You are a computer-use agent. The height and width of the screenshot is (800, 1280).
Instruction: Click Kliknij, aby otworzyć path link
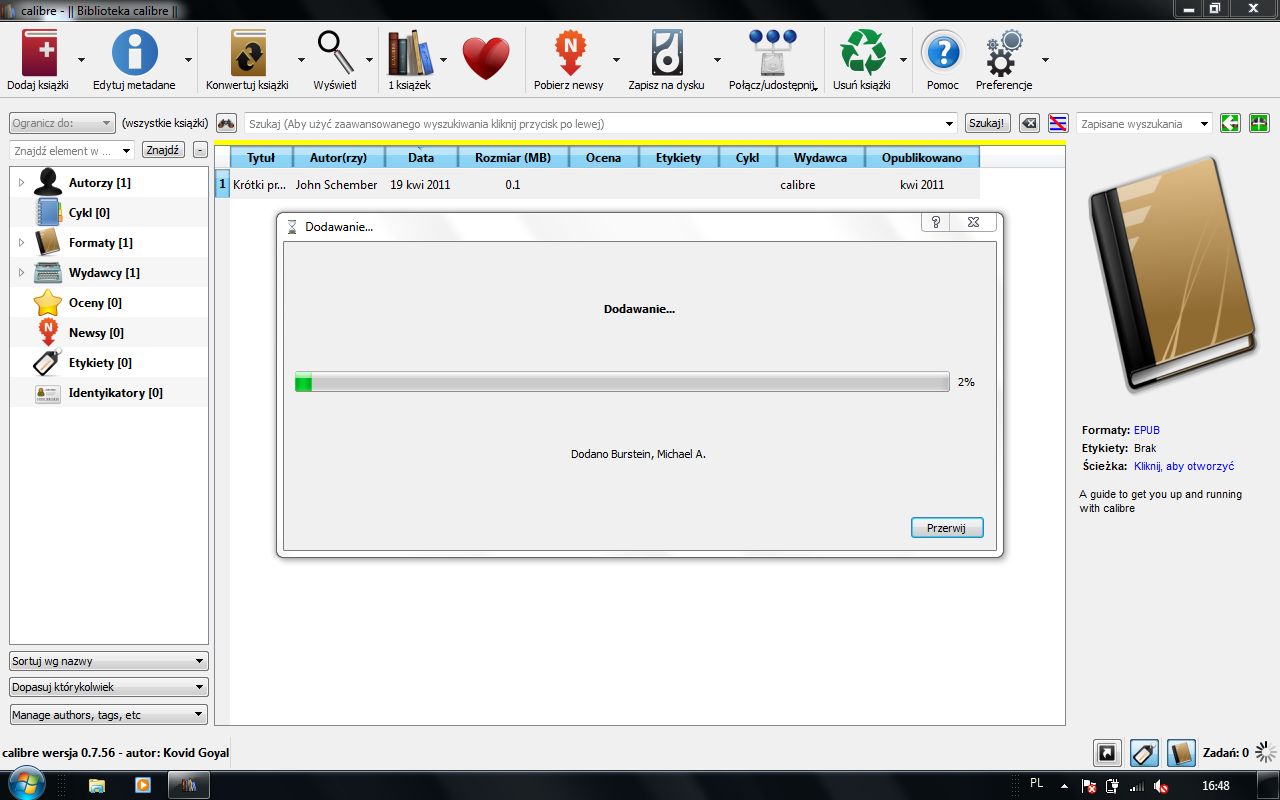tap(1184, 466)
